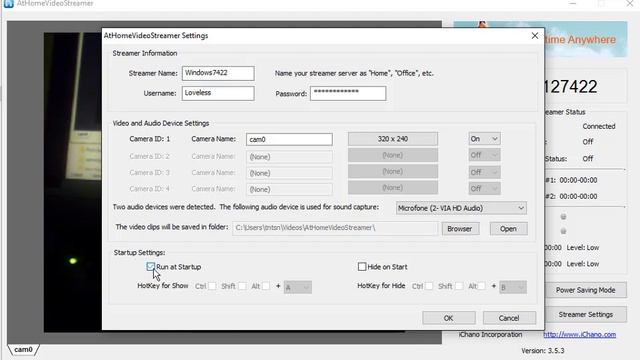Open the Camera ID 3 Off dropdown
The height and width of the screenshot is (360, 640).
click(484, 172)
